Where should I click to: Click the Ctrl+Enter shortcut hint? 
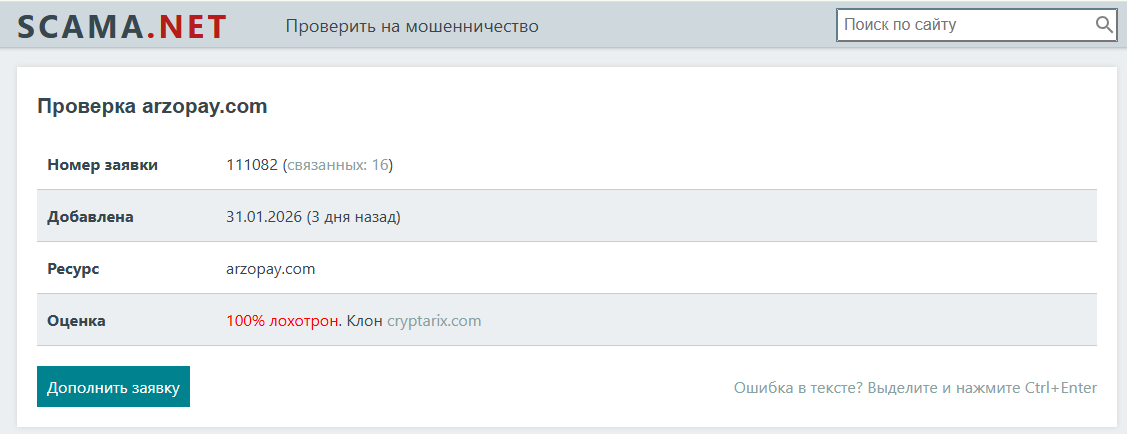pos(1060,388)
